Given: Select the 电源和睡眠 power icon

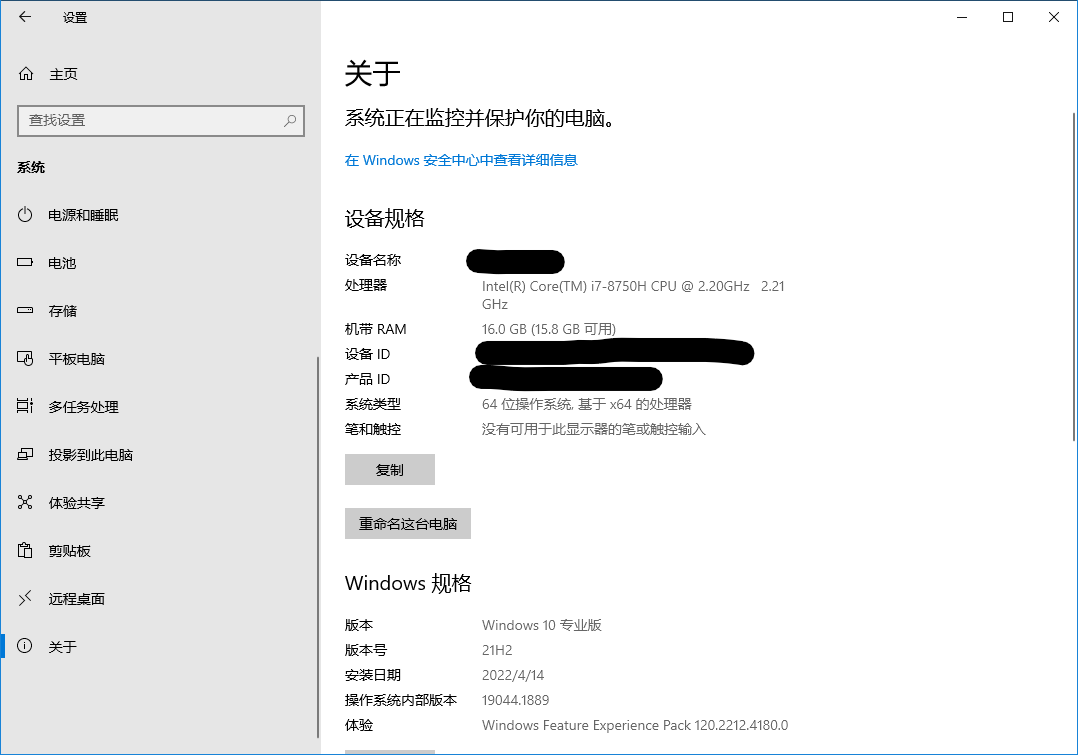Looking at the screenshot, I should (x=25, y=215).
